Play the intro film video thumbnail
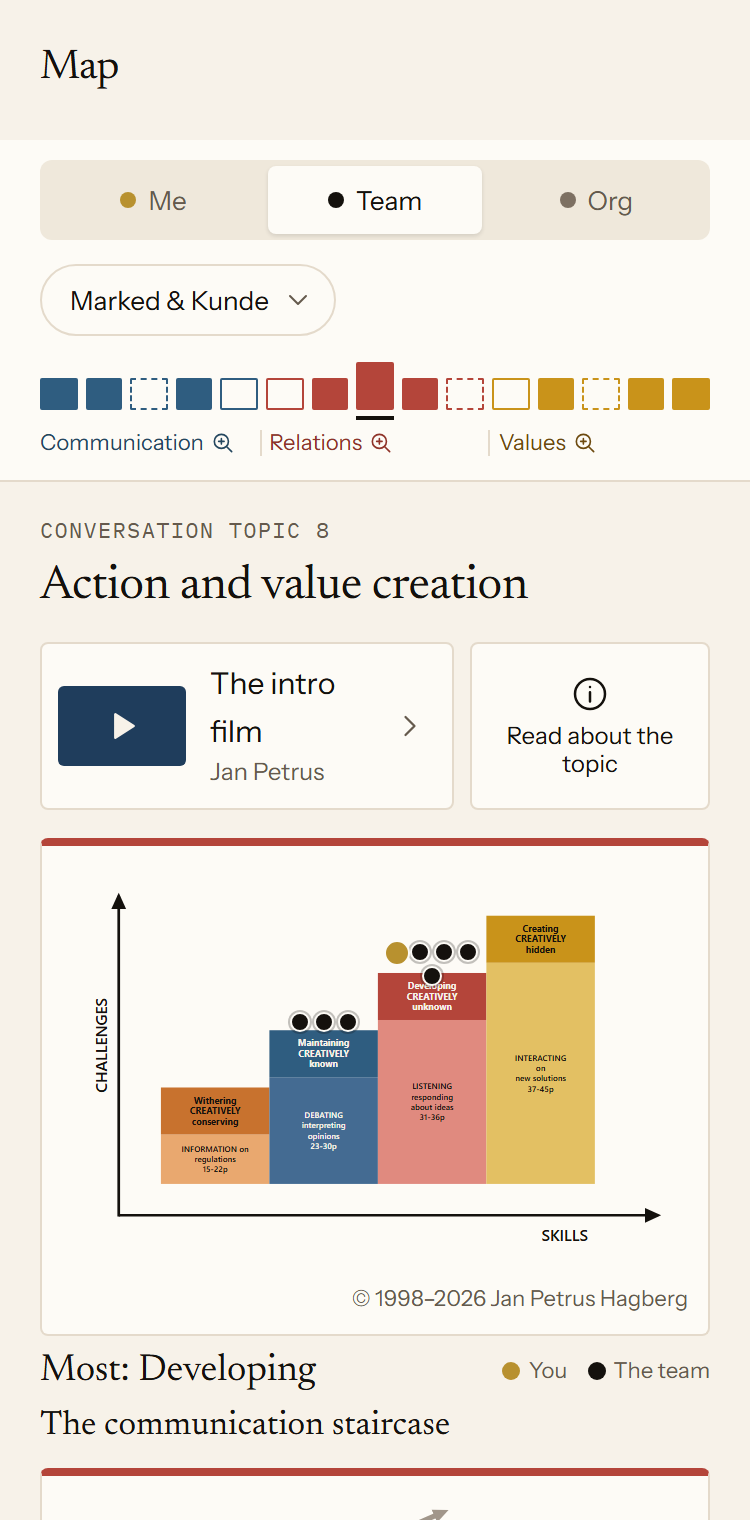750x1520 pixels. click(122, 726)
